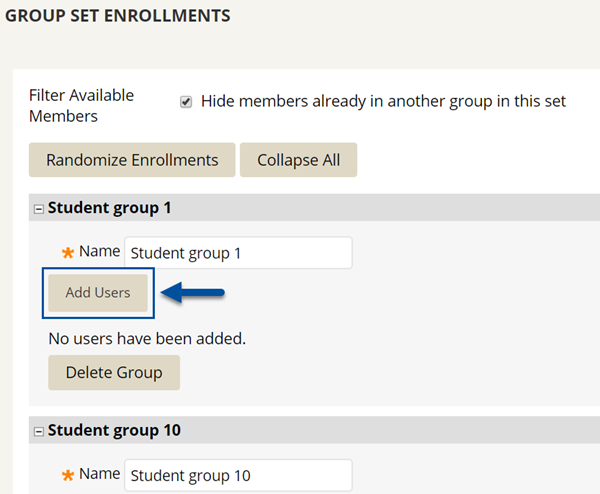Click the blue arrow pointing at Add Users
Screen dimensions: 600x494
coord(192,293)
